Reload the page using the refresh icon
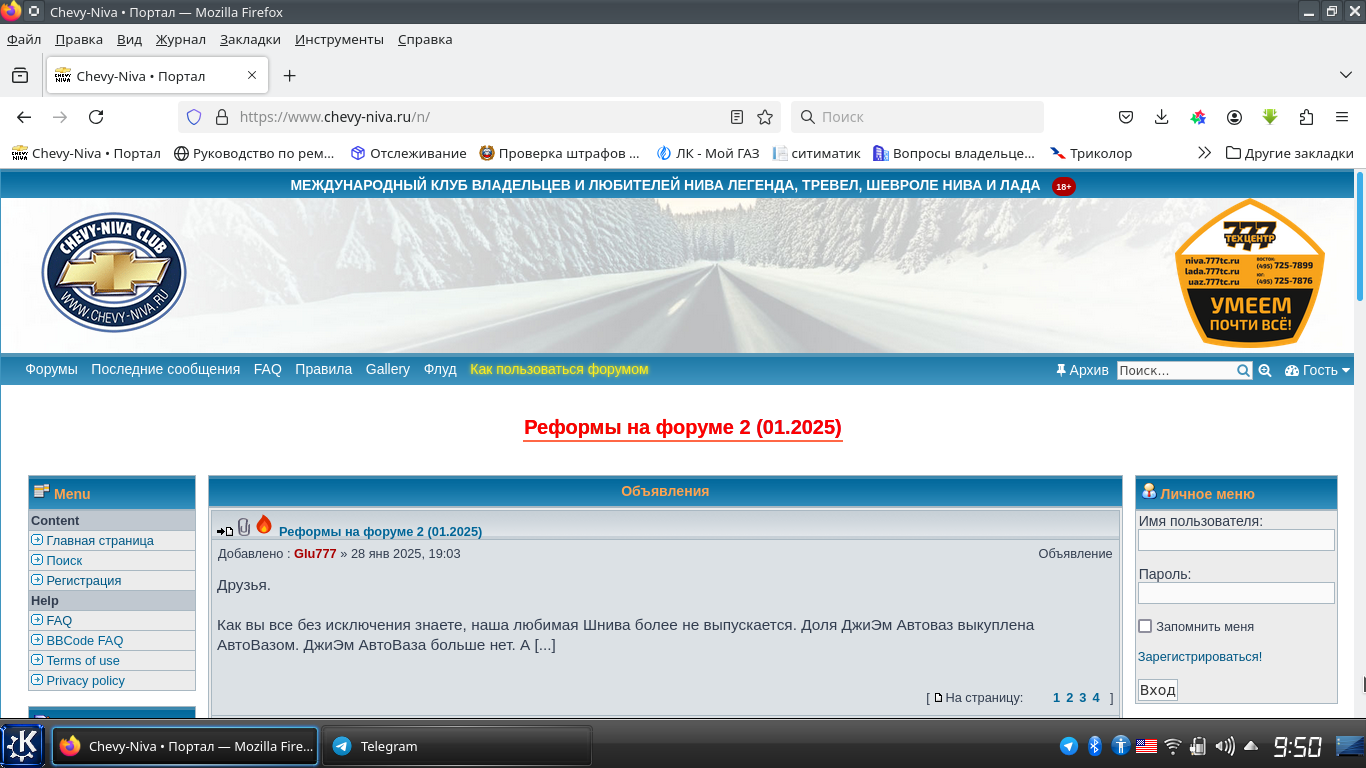This screenshot has height=768, width=1366. 96,117
